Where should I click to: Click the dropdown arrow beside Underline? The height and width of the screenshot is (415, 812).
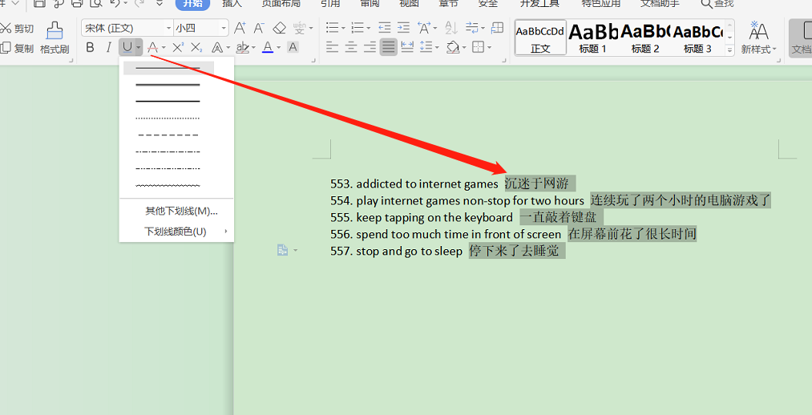click(x=138, y=48)
